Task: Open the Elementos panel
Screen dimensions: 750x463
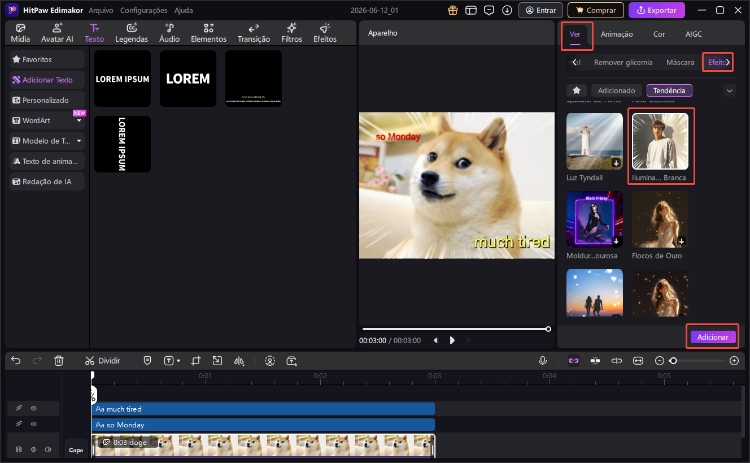Action: (x=209, y=33)
